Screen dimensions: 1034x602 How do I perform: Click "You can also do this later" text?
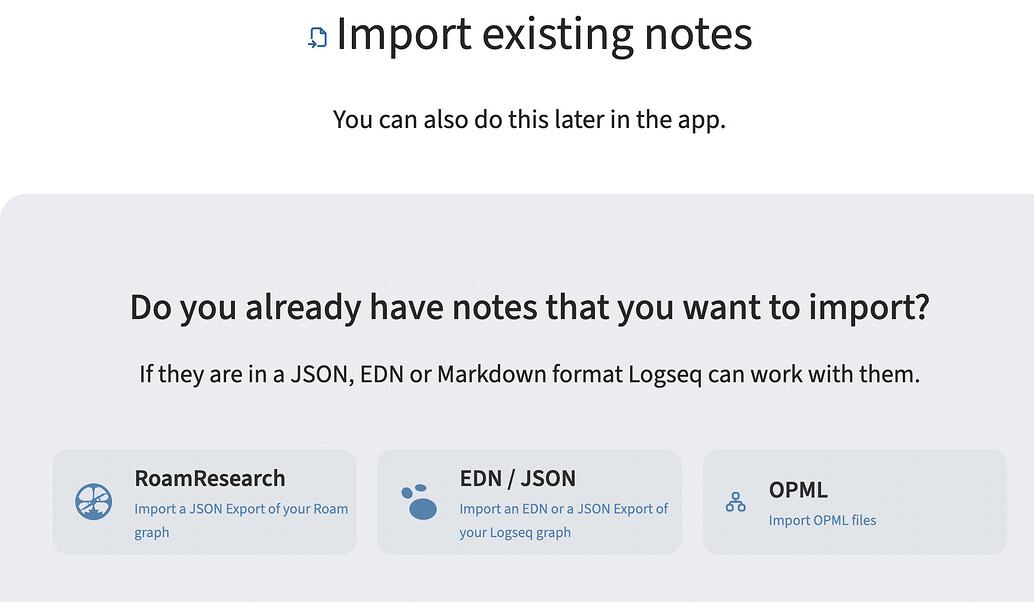(529, 119)
